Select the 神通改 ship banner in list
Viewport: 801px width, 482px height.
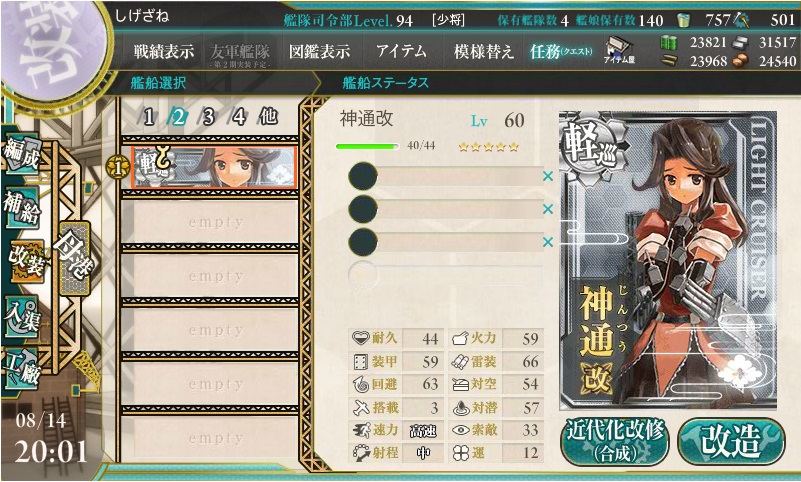(214, 167)
